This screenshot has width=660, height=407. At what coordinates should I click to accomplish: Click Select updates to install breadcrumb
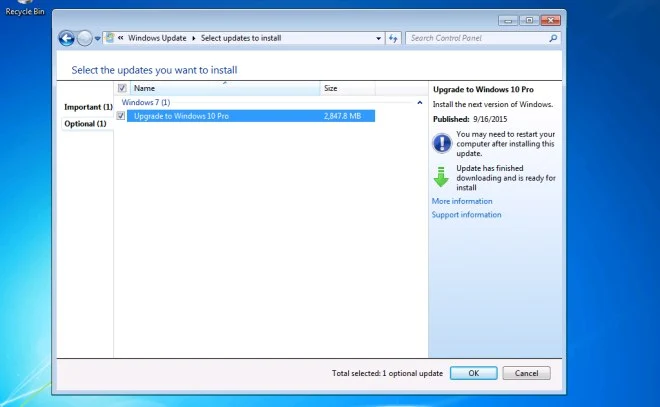[x=241, y=38]
